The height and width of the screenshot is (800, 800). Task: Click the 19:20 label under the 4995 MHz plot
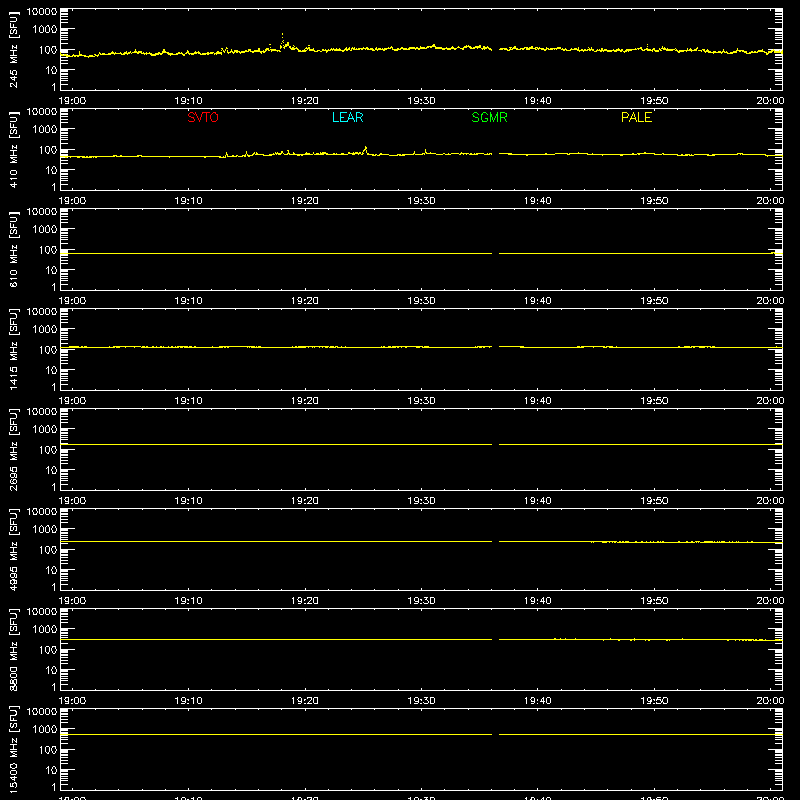pyautogui.click(x=305, y=601)
